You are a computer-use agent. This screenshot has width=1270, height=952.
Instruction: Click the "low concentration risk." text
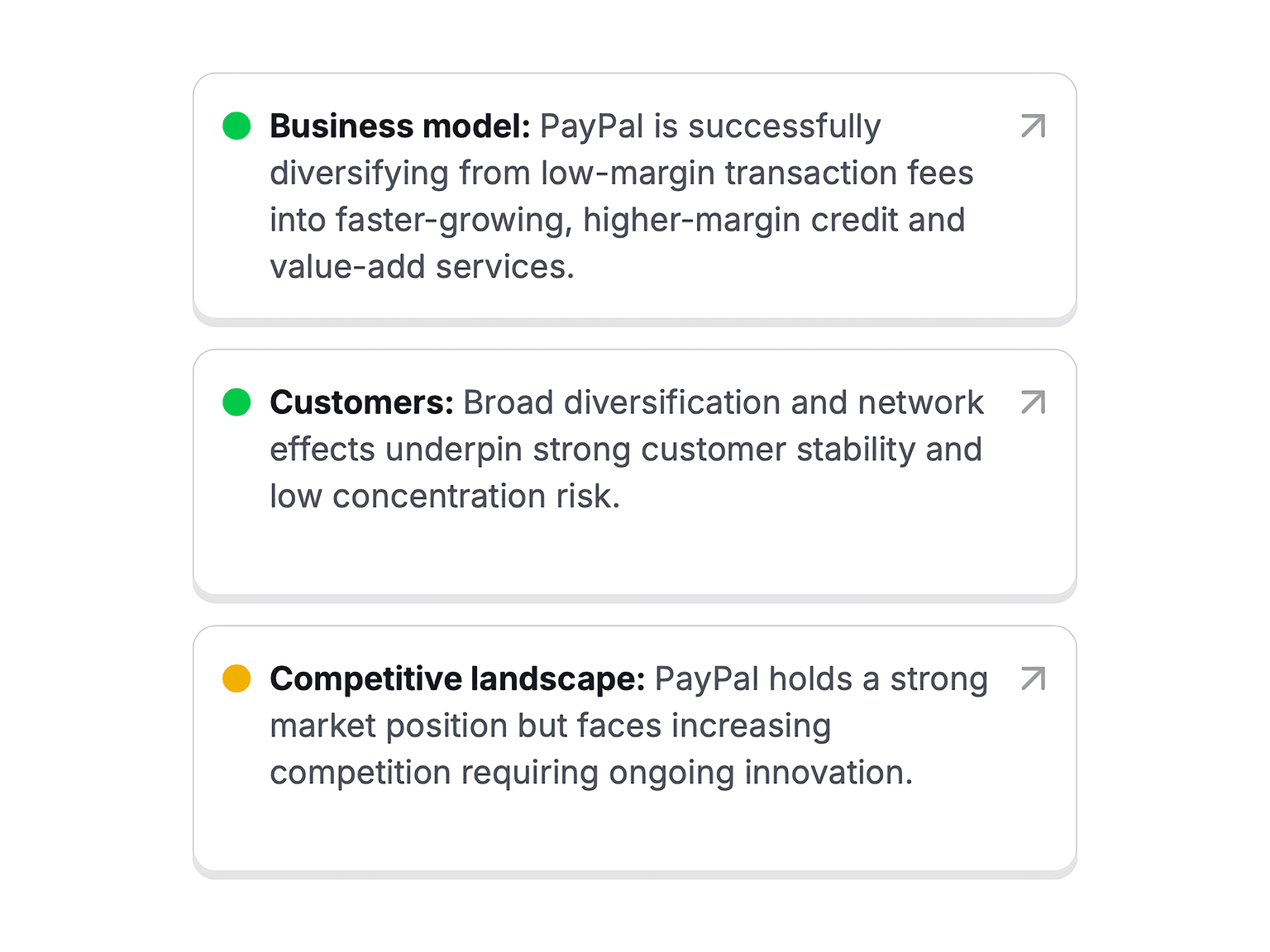click(x=444, y=497)
